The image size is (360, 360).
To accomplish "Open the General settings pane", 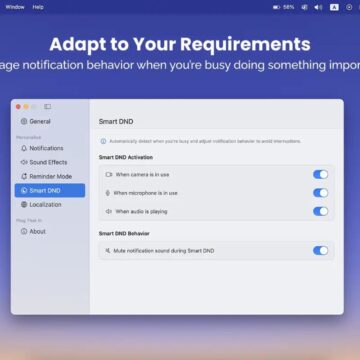I will pyautogui.click(x=50, y=121).
